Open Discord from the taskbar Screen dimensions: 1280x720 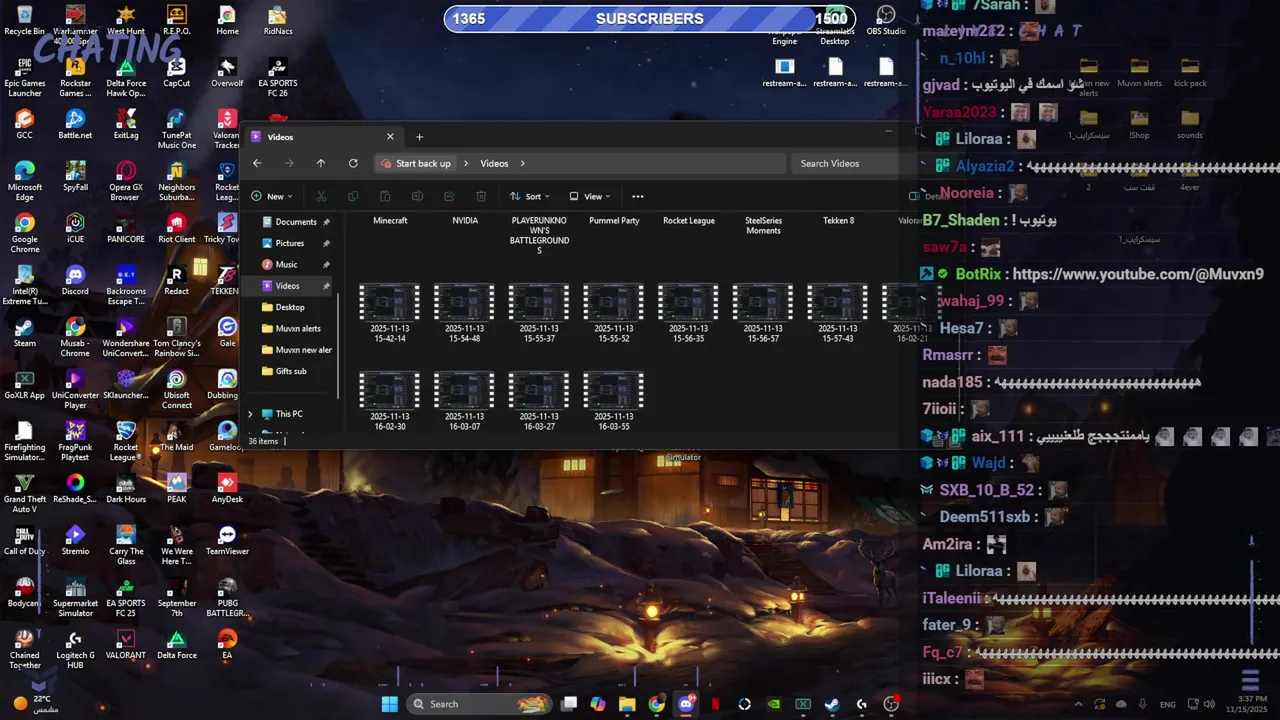click(686, 704)
